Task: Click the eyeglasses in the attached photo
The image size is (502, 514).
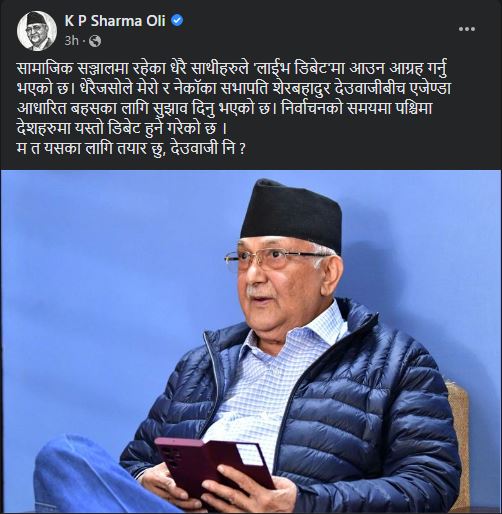Action: pos(271,259)
